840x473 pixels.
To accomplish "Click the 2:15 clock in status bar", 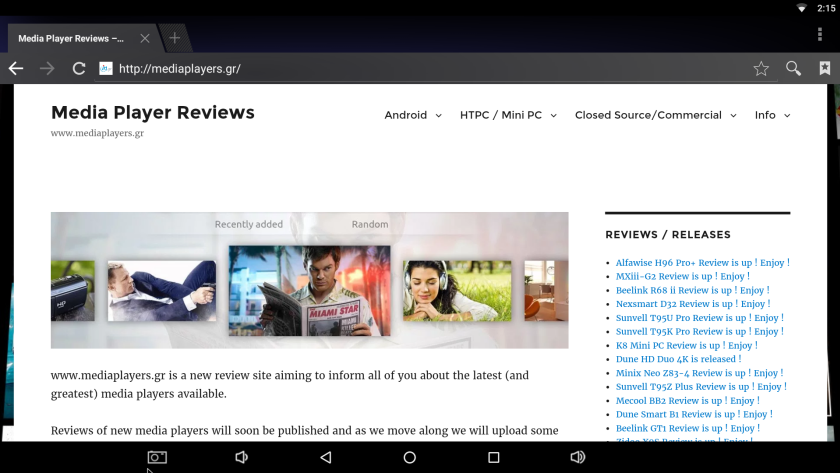I will click(x=826, y=8).
